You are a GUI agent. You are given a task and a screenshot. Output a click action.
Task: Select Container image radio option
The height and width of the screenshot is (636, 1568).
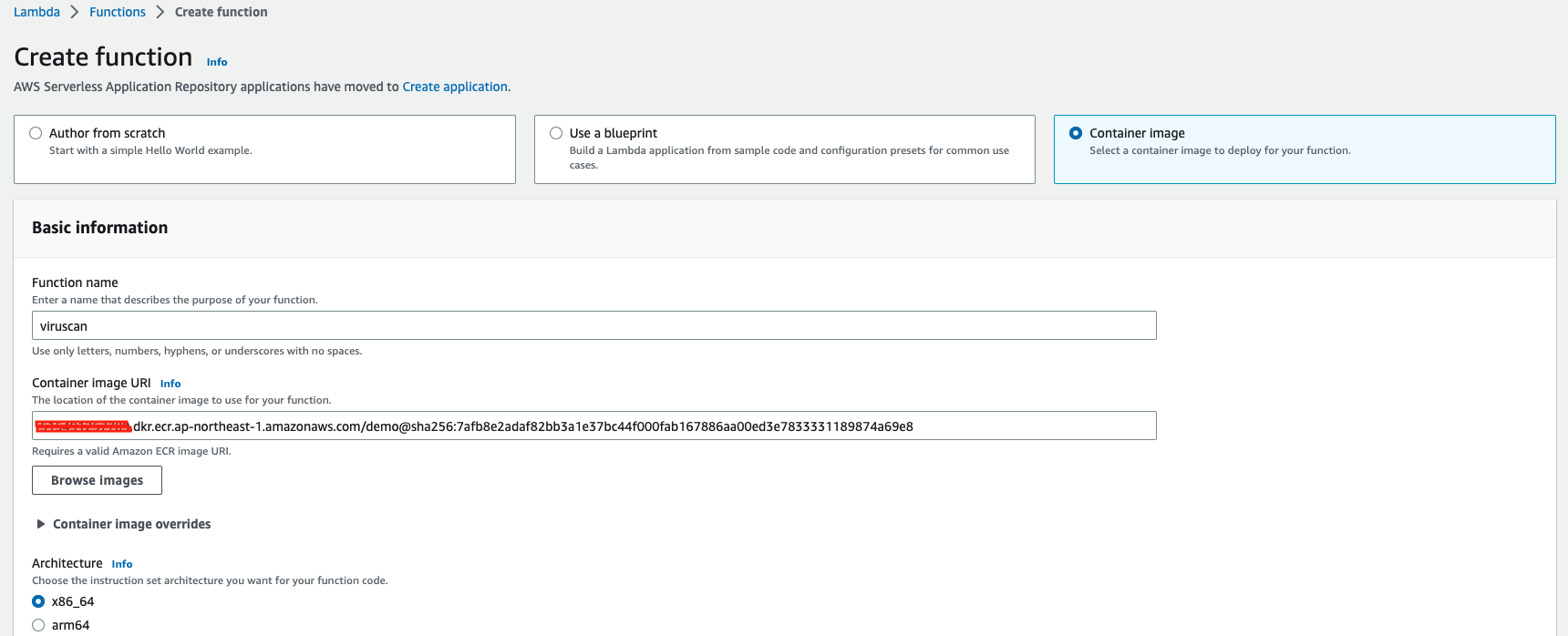(x=1076, y=133)
